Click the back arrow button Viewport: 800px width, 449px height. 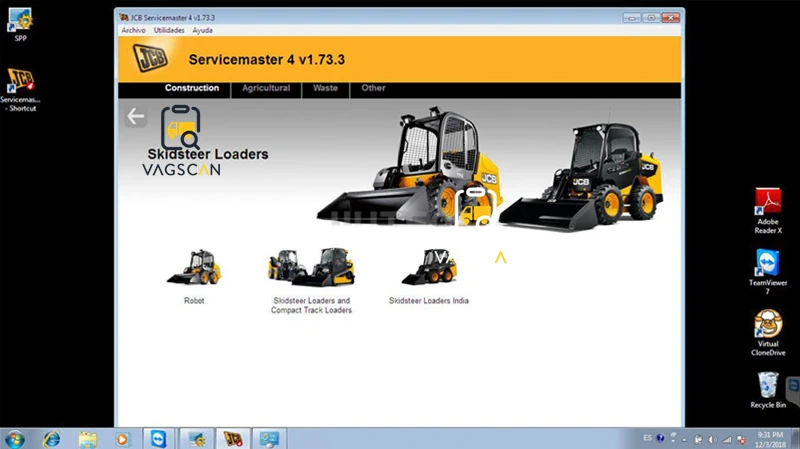(x=135, y=116)
